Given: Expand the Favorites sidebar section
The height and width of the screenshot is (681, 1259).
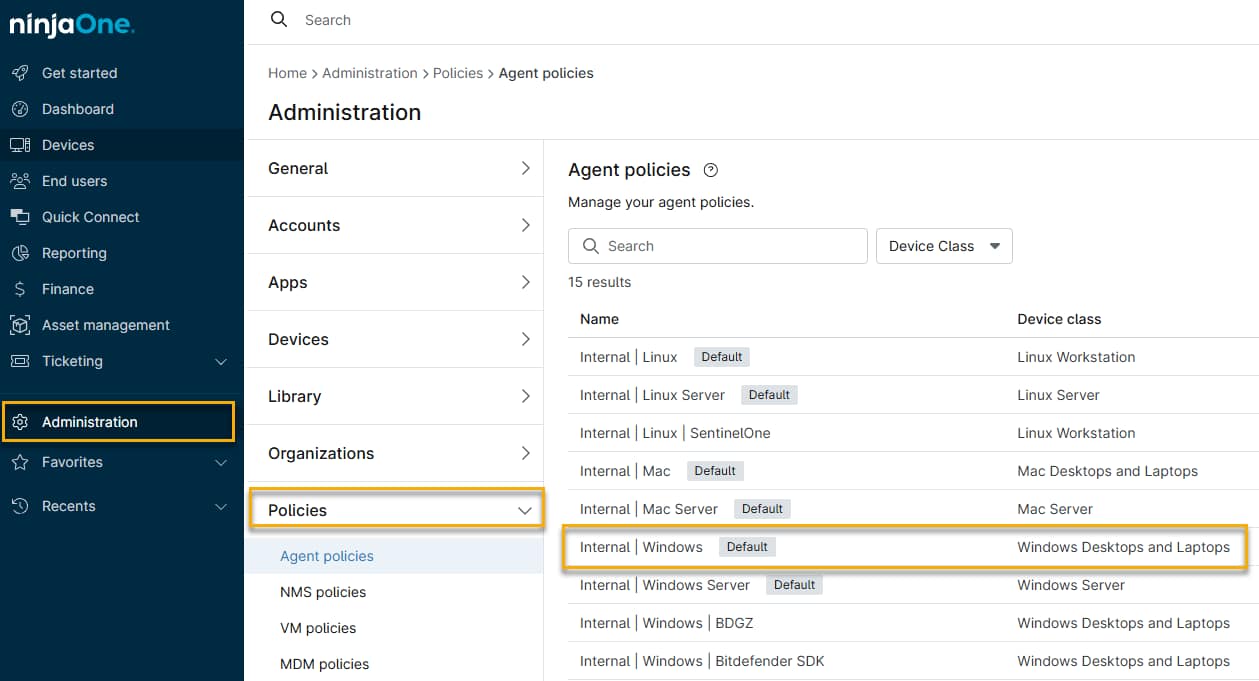Looking at the screenshot, I should pos(221,462).
